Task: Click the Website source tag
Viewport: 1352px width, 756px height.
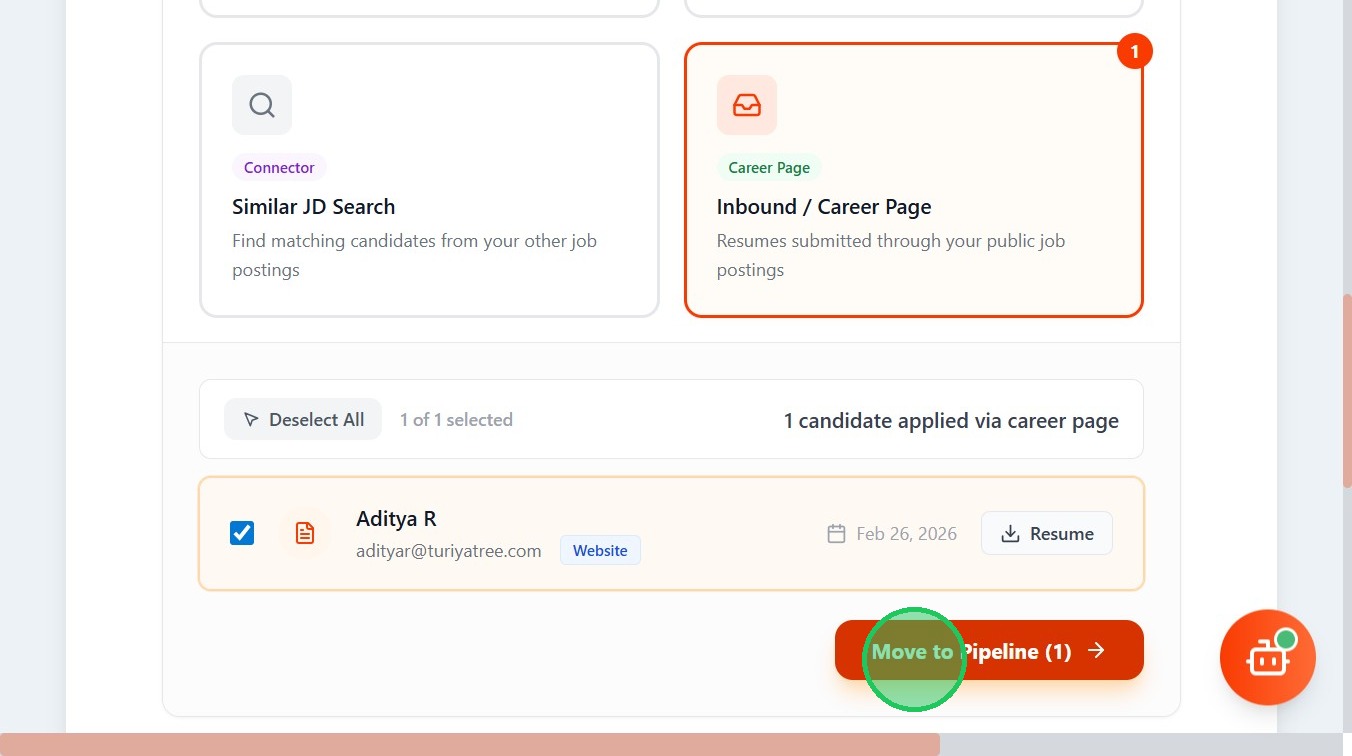Action: (600, 551)
